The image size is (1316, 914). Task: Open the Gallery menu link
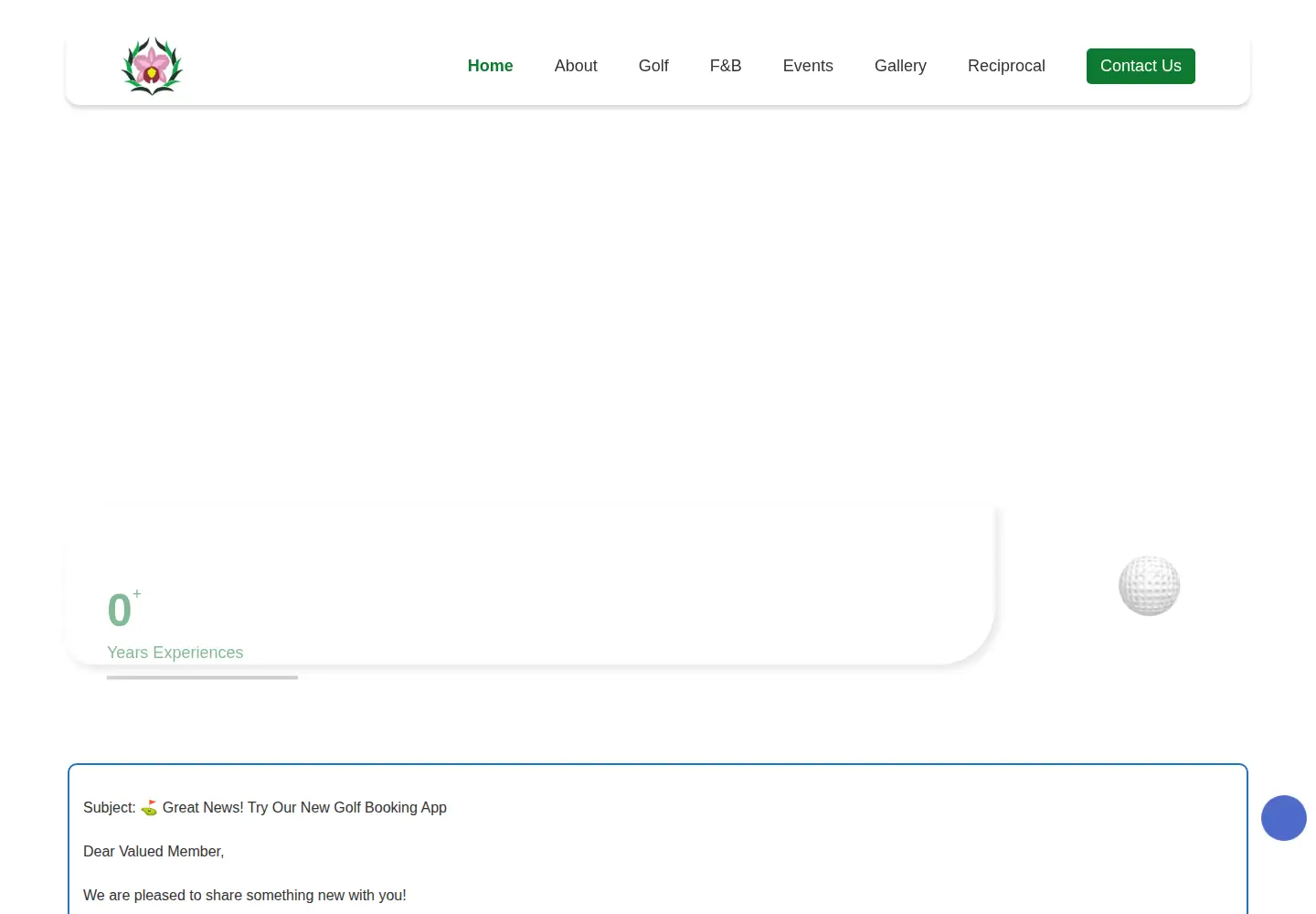coord(900,66)
